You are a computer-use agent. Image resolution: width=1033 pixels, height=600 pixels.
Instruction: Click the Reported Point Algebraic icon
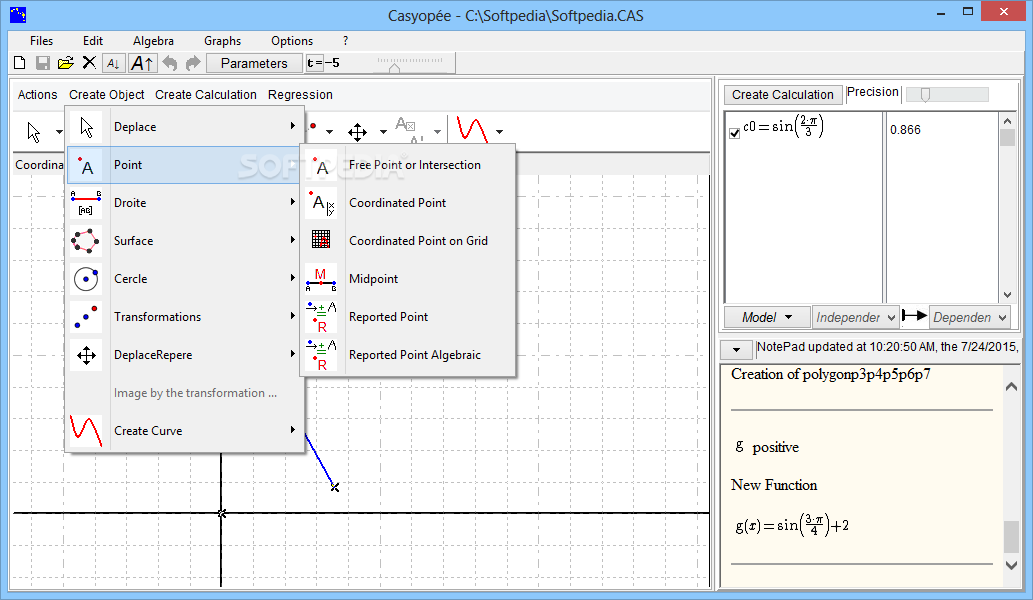point(321,355)
